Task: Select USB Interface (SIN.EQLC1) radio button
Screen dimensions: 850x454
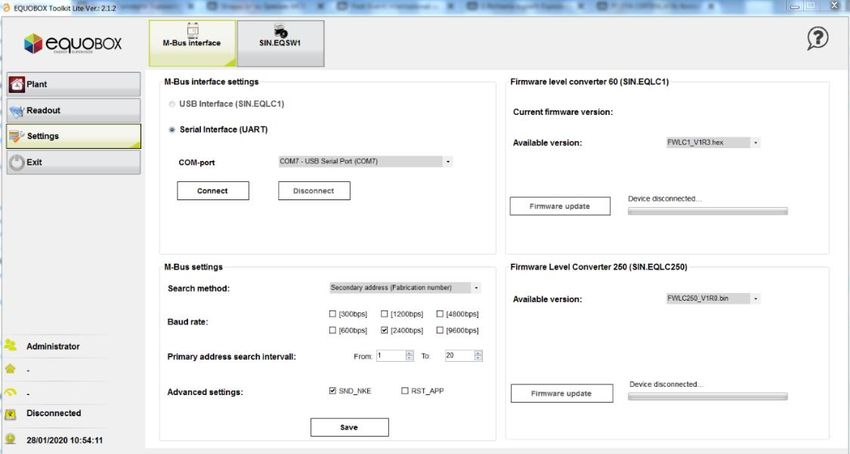Action: 172,104
